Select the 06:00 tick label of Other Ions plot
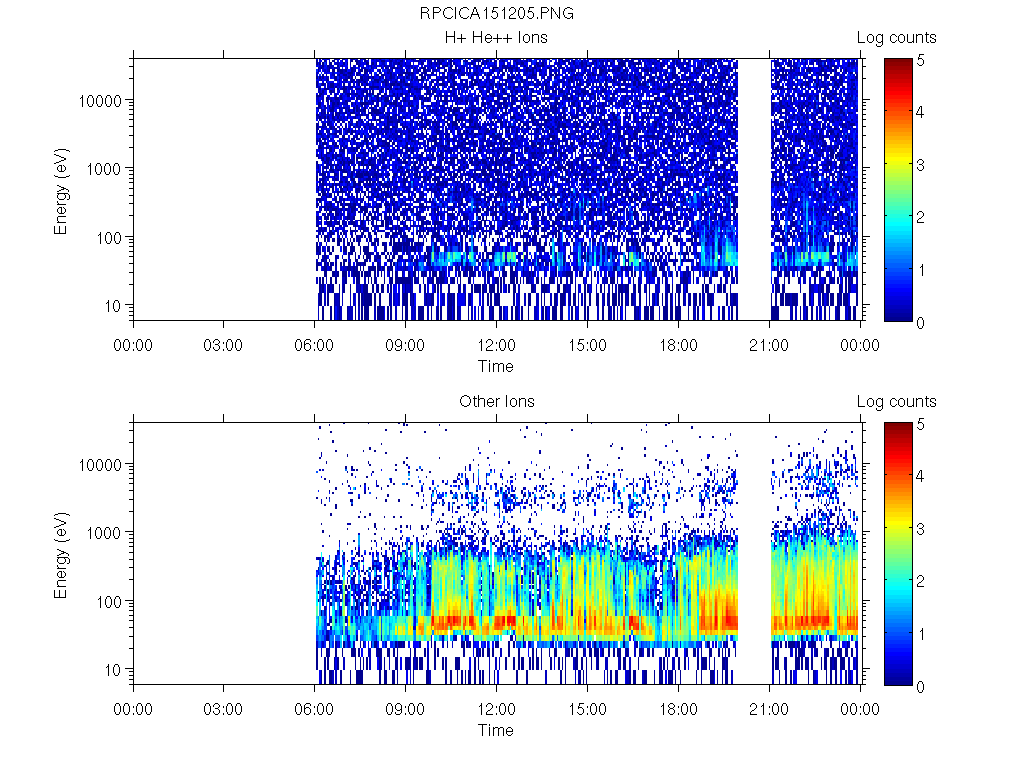 coord(314,709)
